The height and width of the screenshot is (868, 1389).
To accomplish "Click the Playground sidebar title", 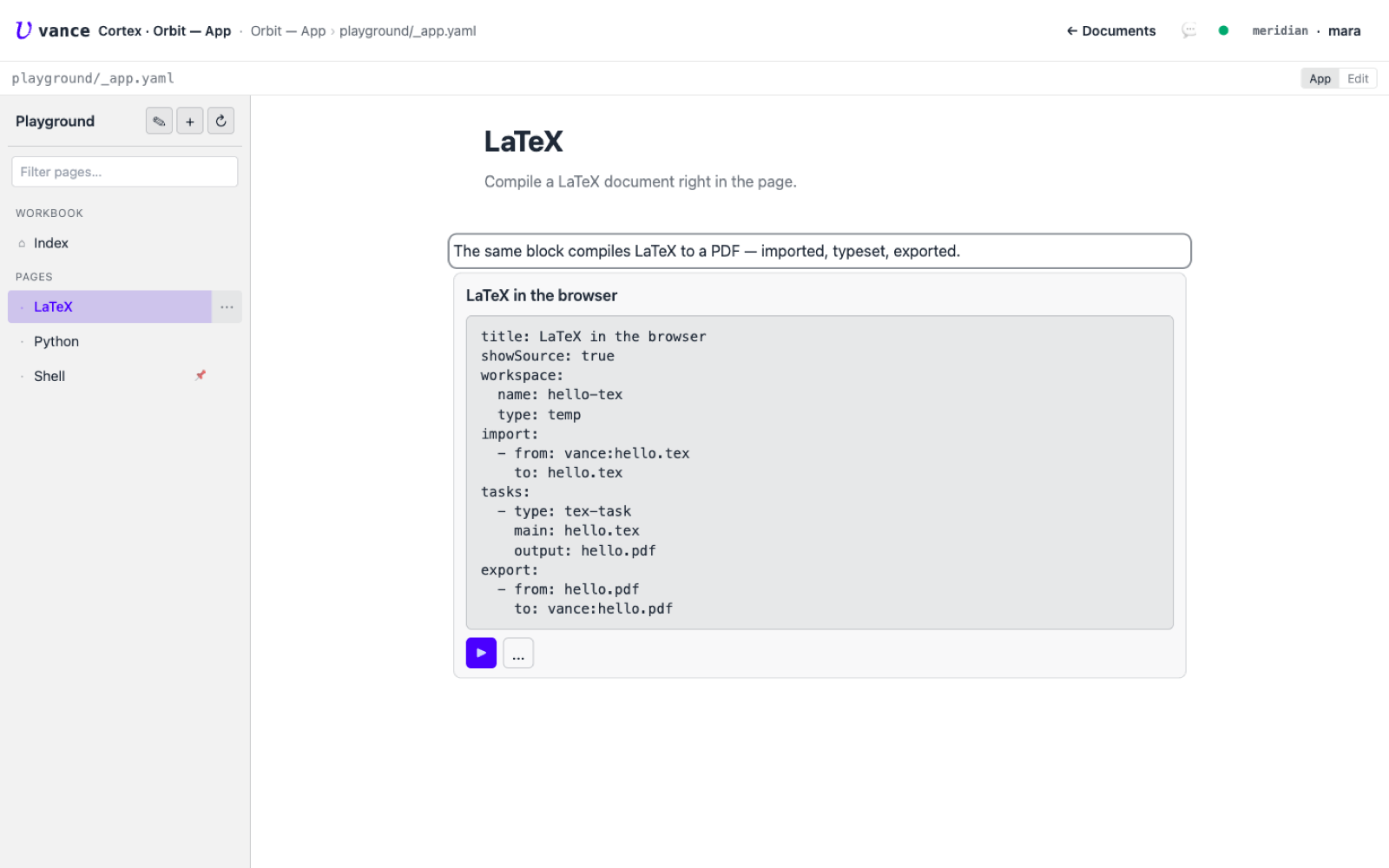I will tap(55, 121).
